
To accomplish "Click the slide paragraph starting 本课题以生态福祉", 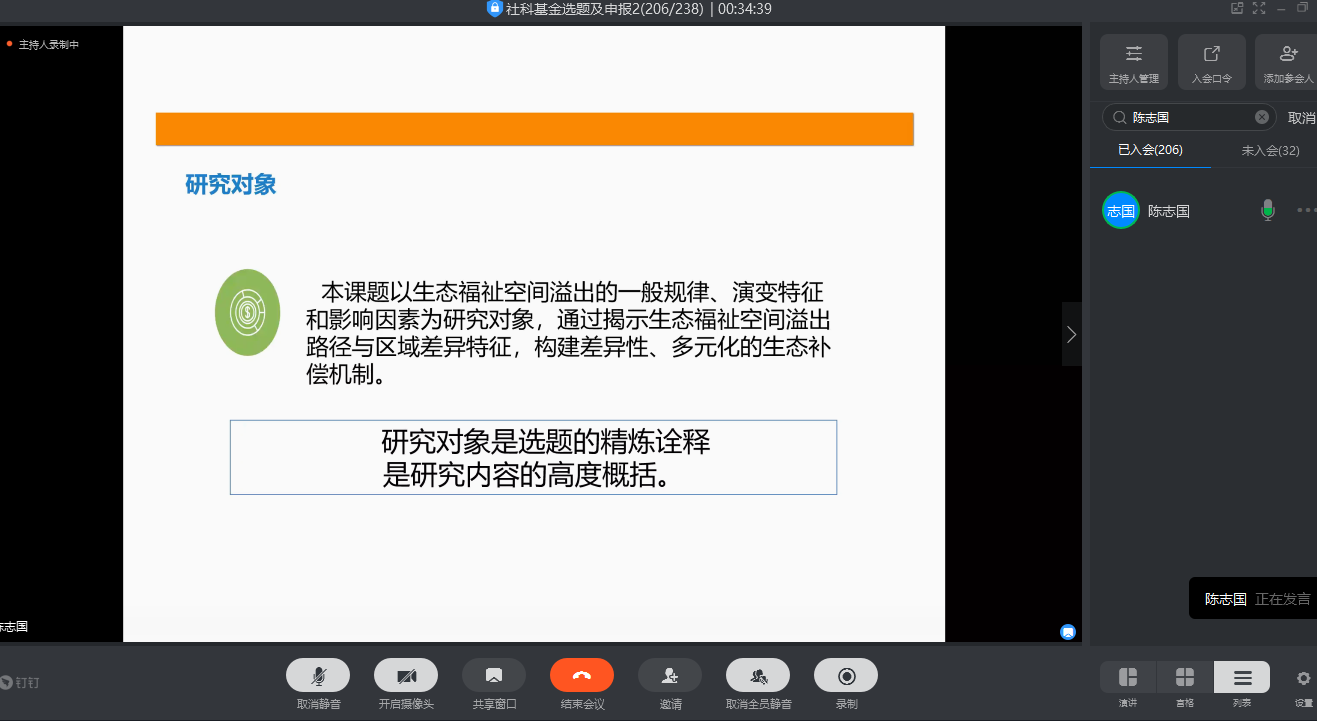I will pos(569,334).
